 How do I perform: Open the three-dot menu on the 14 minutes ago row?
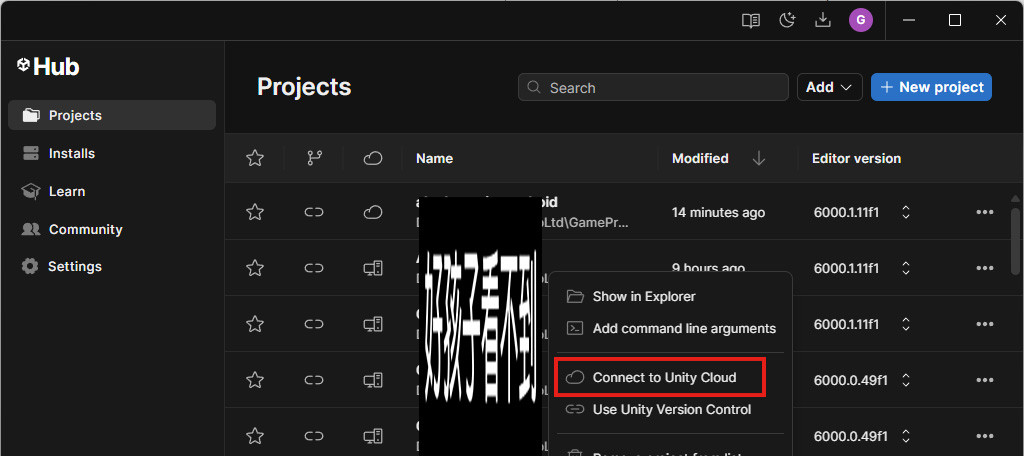point(984,212)
